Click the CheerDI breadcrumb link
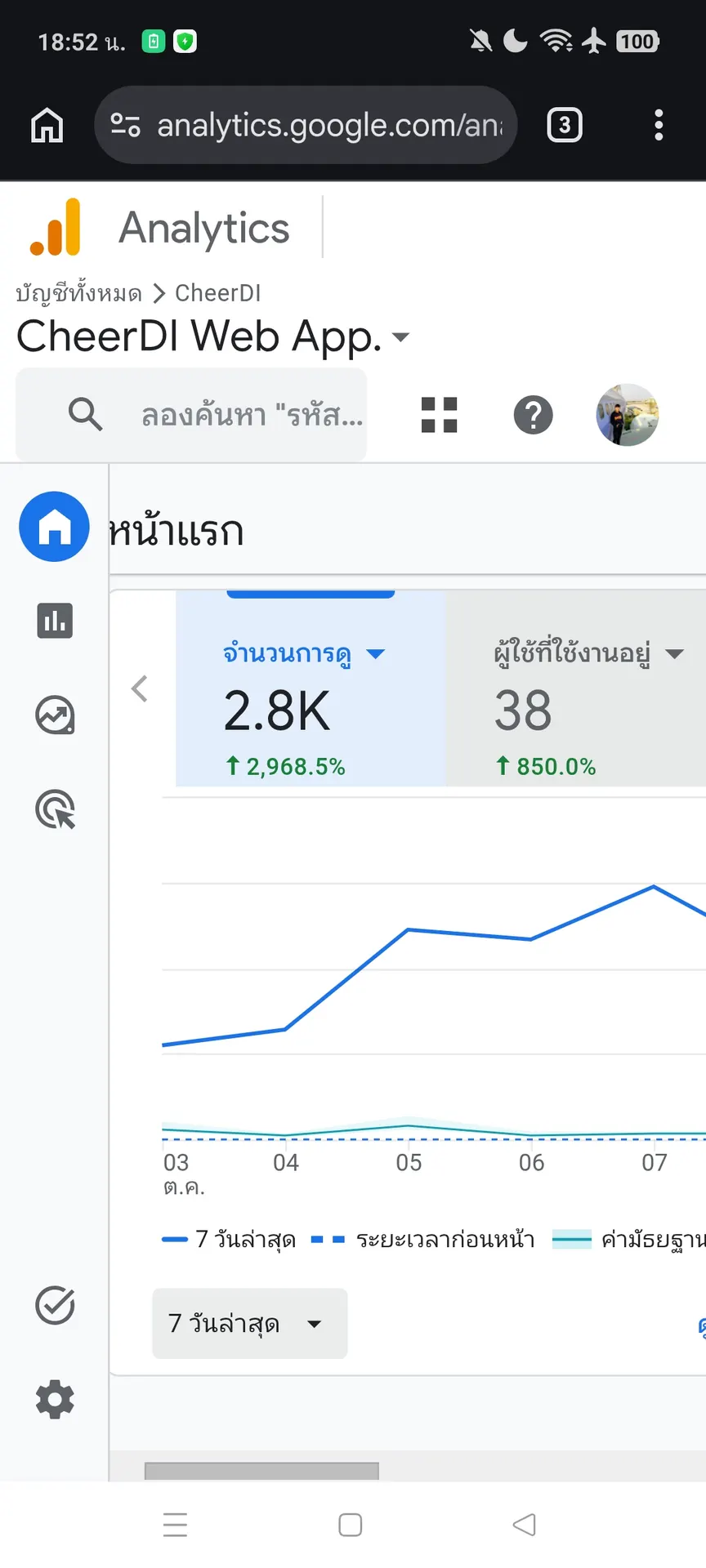Viewport: 706px width, 1568px height. (x=218, y=293)
